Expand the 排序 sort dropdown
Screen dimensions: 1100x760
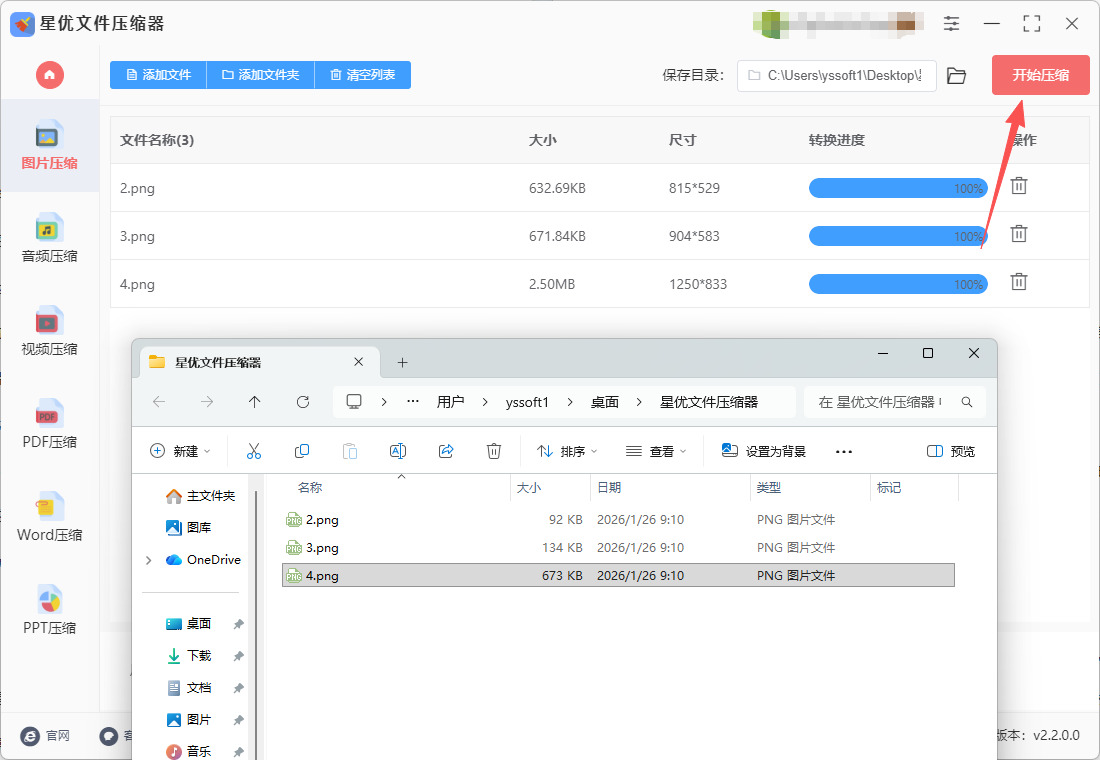pos(566,452)
